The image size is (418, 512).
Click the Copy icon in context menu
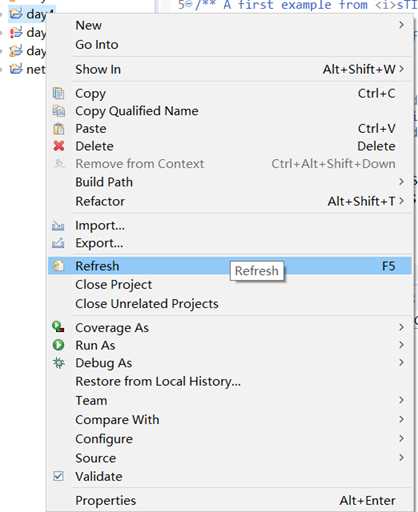(58, 94)
